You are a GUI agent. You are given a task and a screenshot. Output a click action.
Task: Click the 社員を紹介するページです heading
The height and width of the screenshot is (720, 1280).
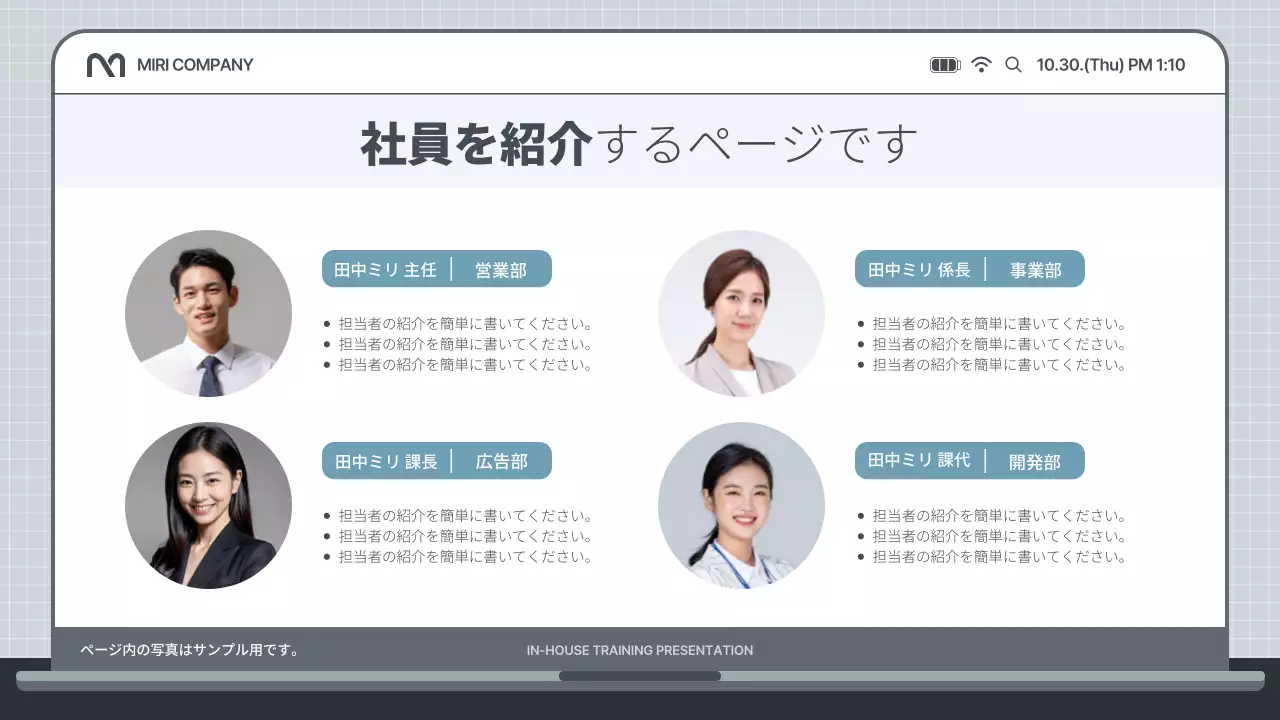(639, 144)
